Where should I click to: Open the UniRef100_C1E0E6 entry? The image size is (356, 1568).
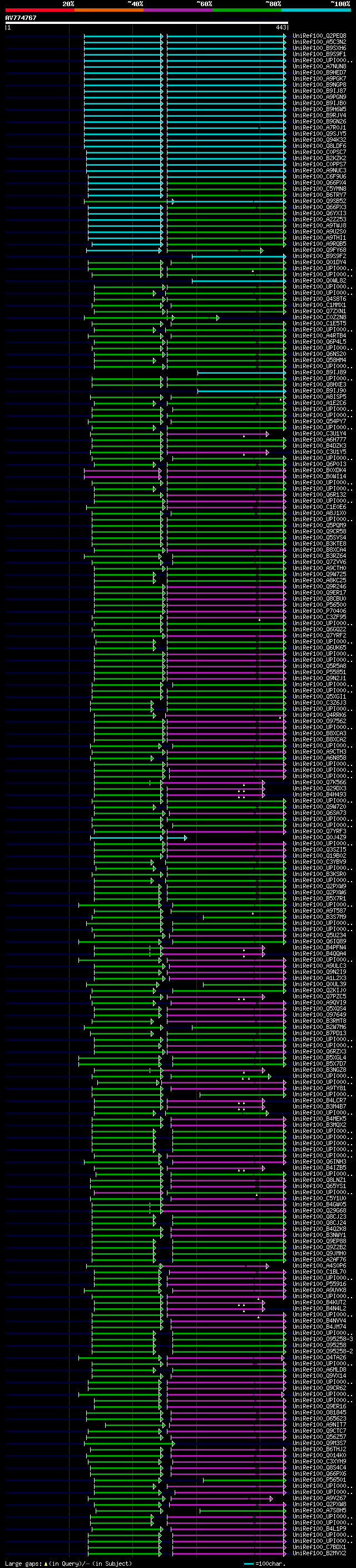[x=319, y=507]
